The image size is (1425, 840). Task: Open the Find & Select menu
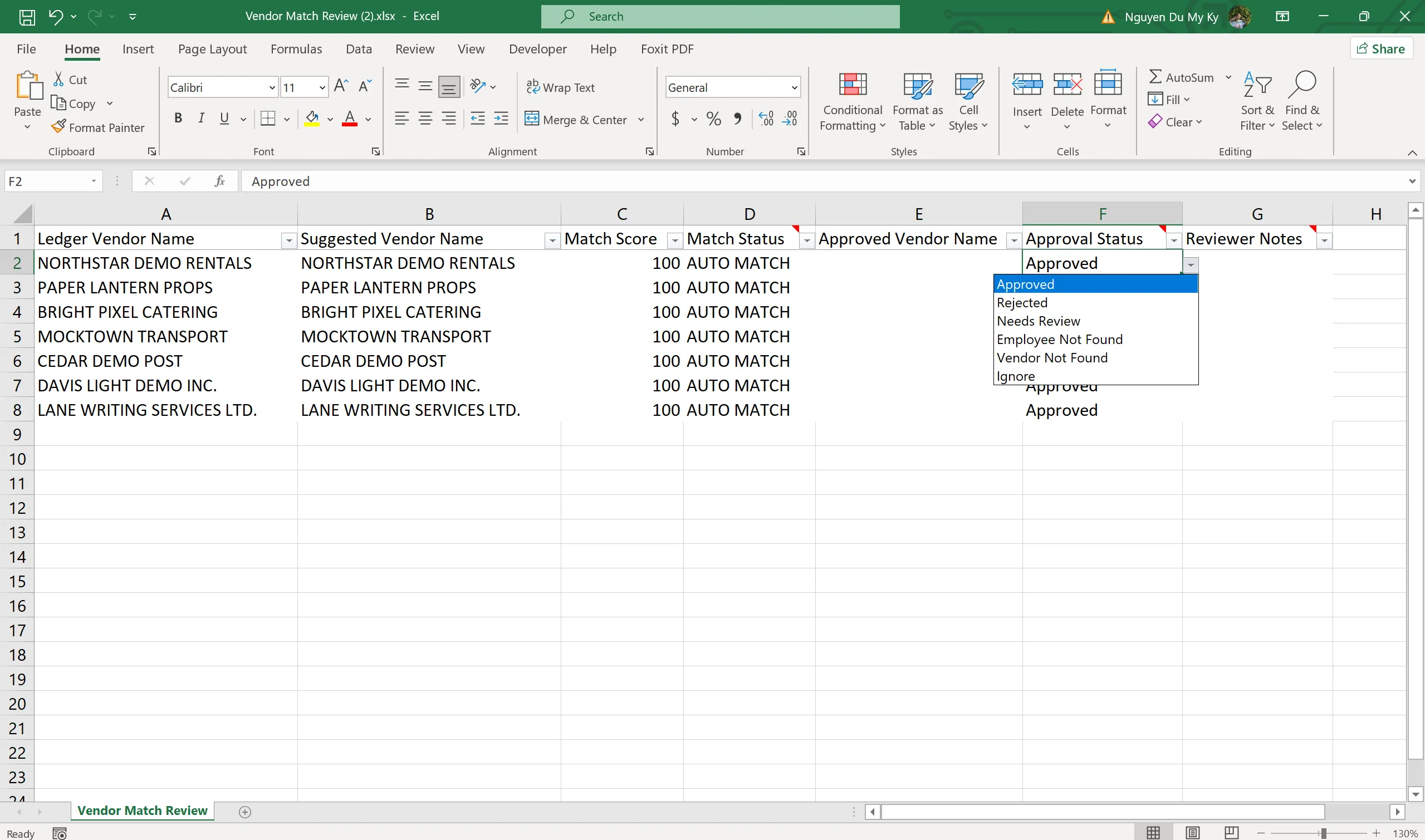[x=1302, y=102]
